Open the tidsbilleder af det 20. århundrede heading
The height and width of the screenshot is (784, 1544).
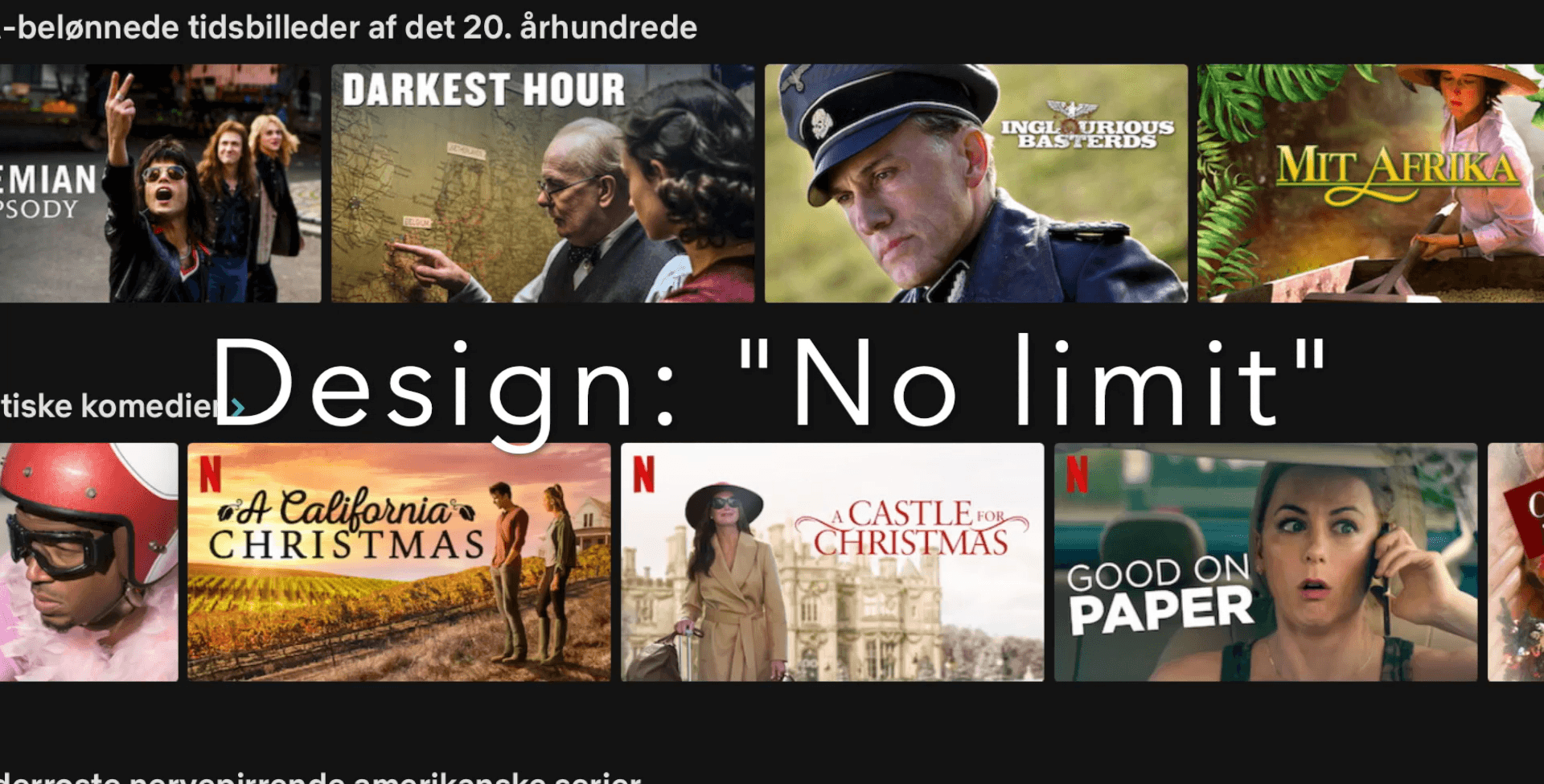pyautogui.click(x=348, y=27)
